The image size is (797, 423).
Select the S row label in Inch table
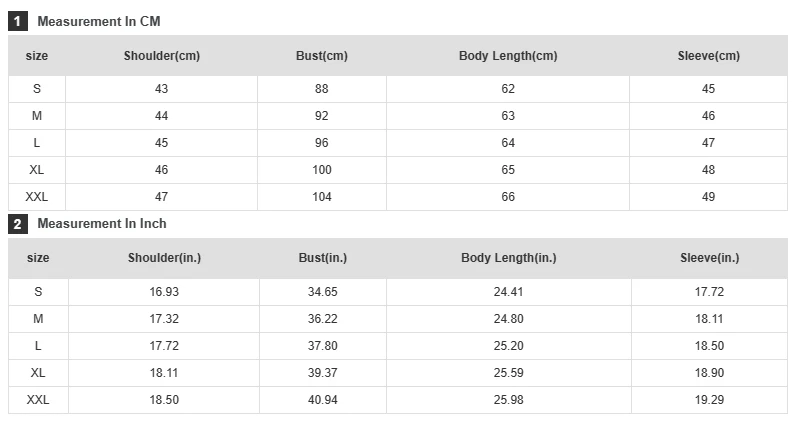click(38, 292)
